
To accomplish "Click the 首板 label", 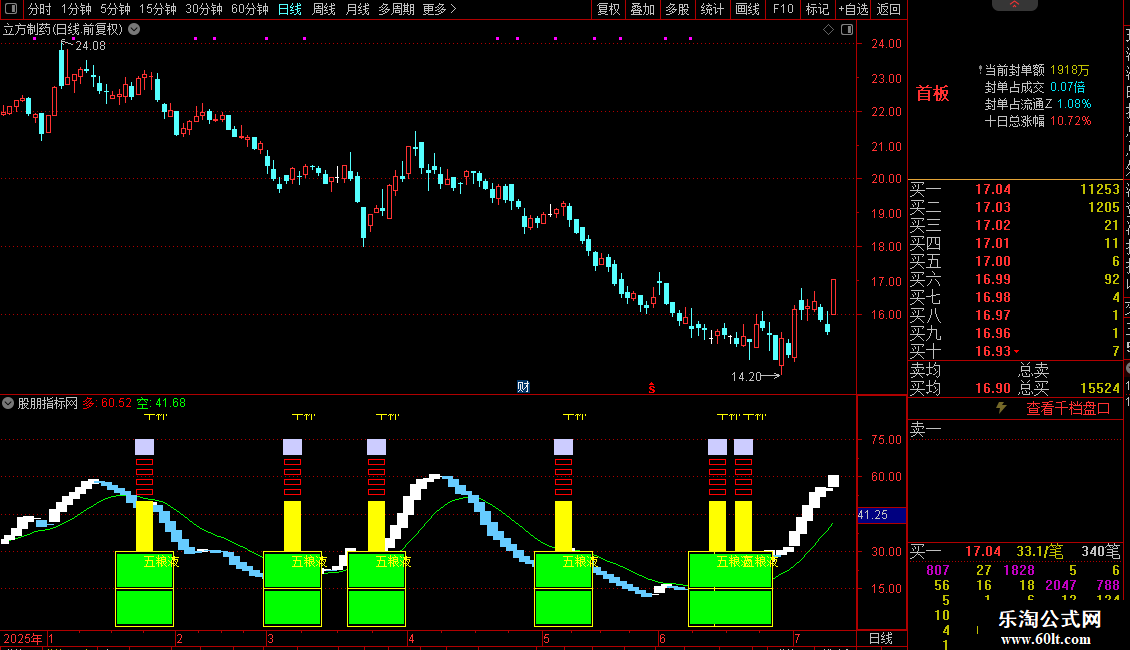I will pos(933,93).
